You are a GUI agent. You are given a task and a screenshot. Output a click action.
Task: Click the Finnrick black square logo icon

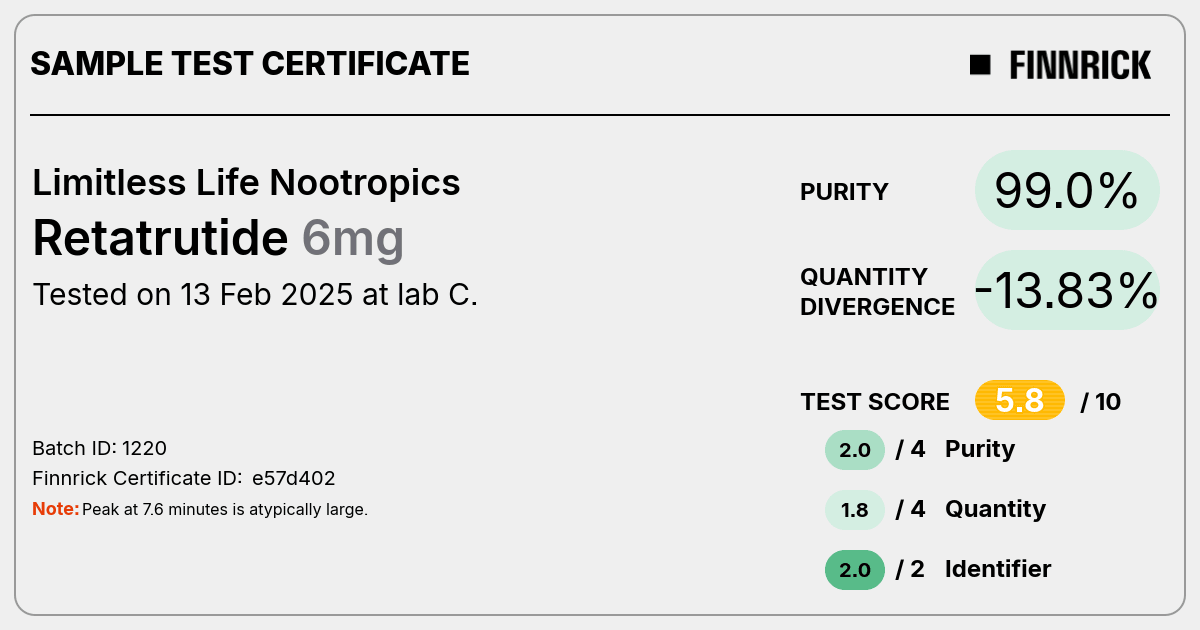[980, 65]
